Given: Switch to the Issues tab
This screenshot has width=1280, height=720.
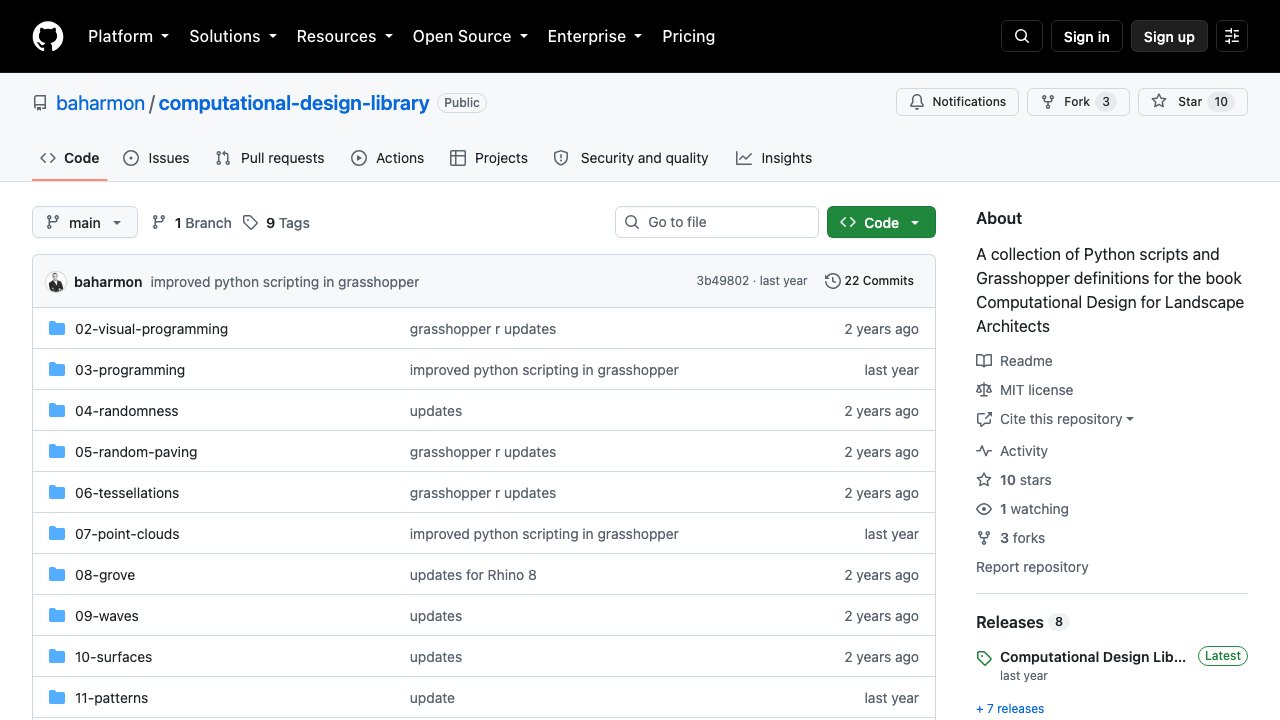Looking at the screenshot, I should (x=156, y=158).
